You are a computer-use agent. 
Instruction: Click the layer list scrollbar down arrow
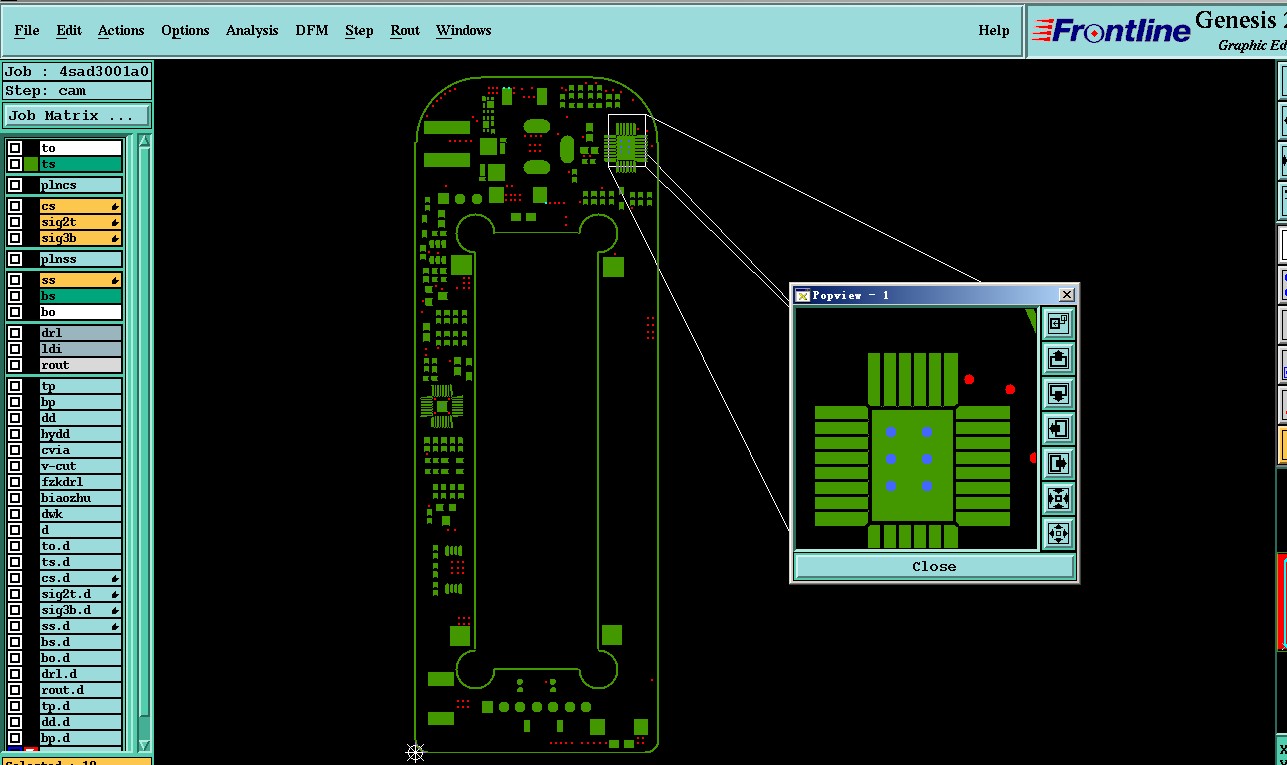(144, 744)
